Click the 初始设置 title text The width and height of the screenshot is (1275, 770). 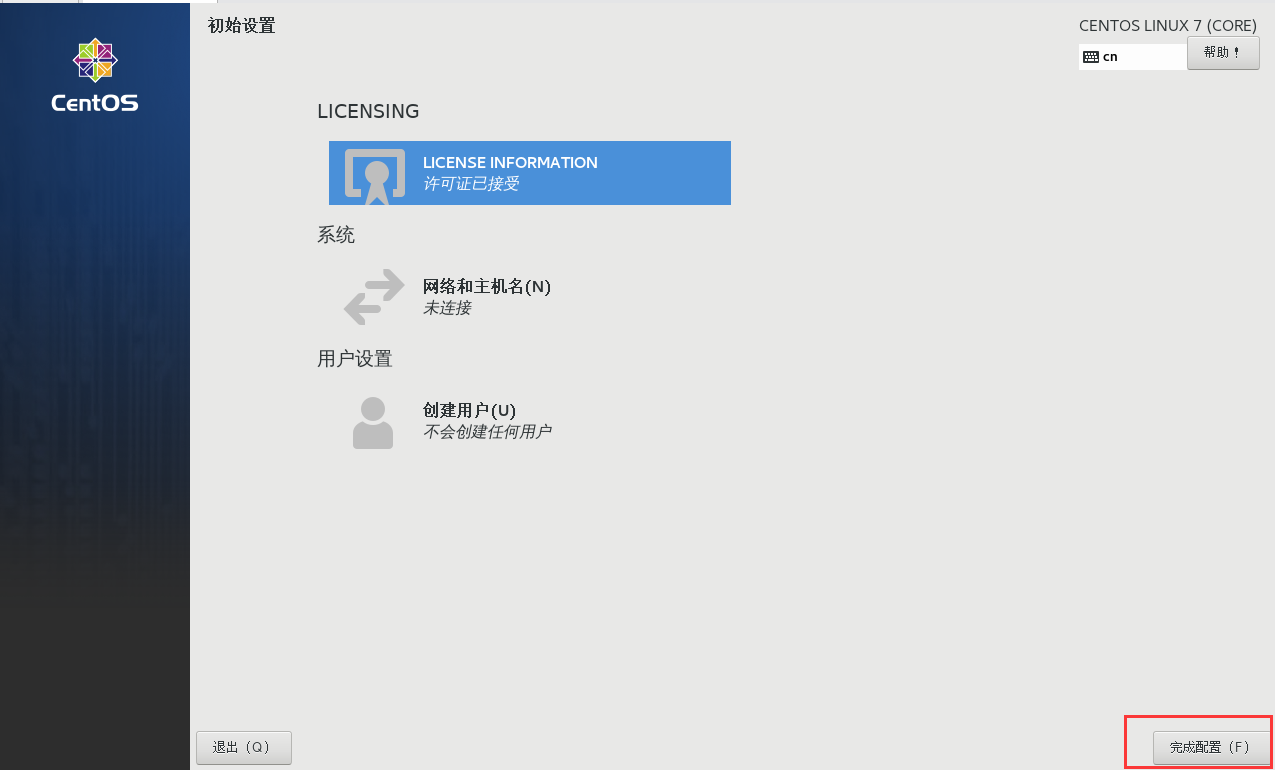[x=241, y=26]
